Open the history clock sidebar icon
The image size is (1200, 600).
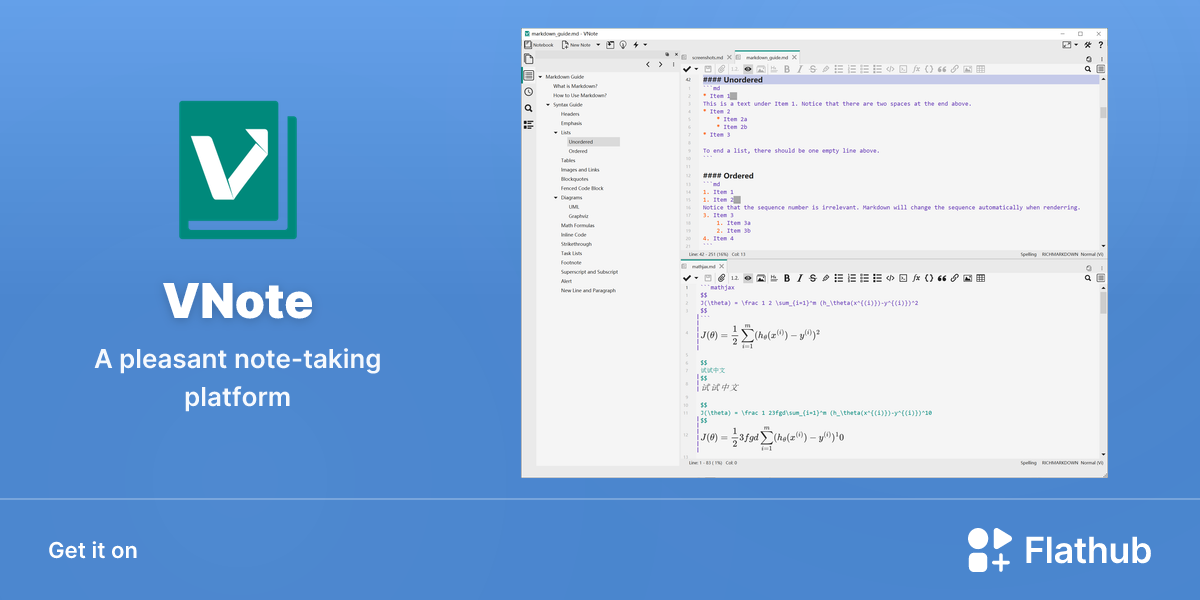tap(528, 92)
